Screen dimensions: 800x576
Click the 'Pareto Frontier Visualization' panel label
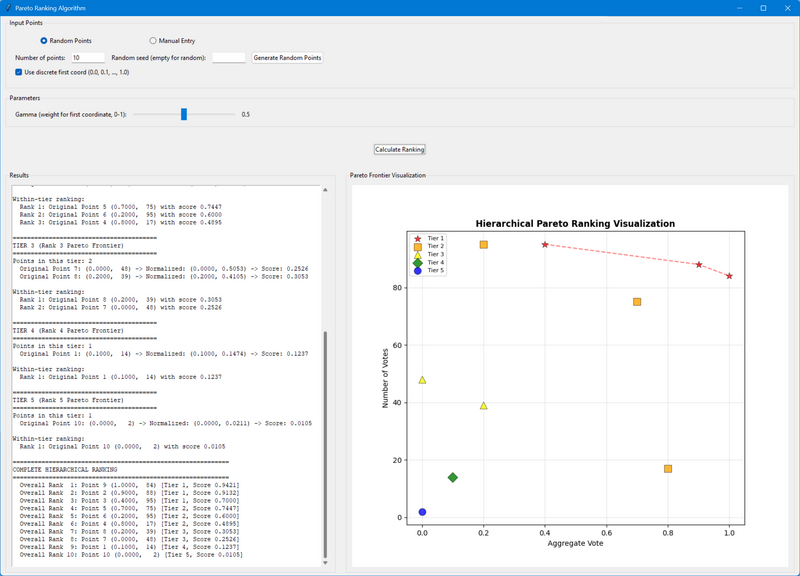coord(388,176)
